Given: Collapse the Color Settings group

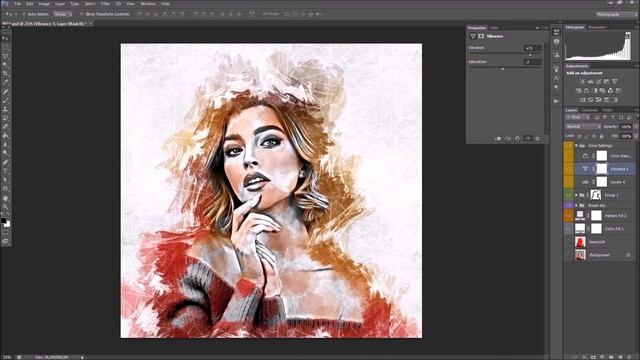Looking at the screenshot, I should [576, 146].
